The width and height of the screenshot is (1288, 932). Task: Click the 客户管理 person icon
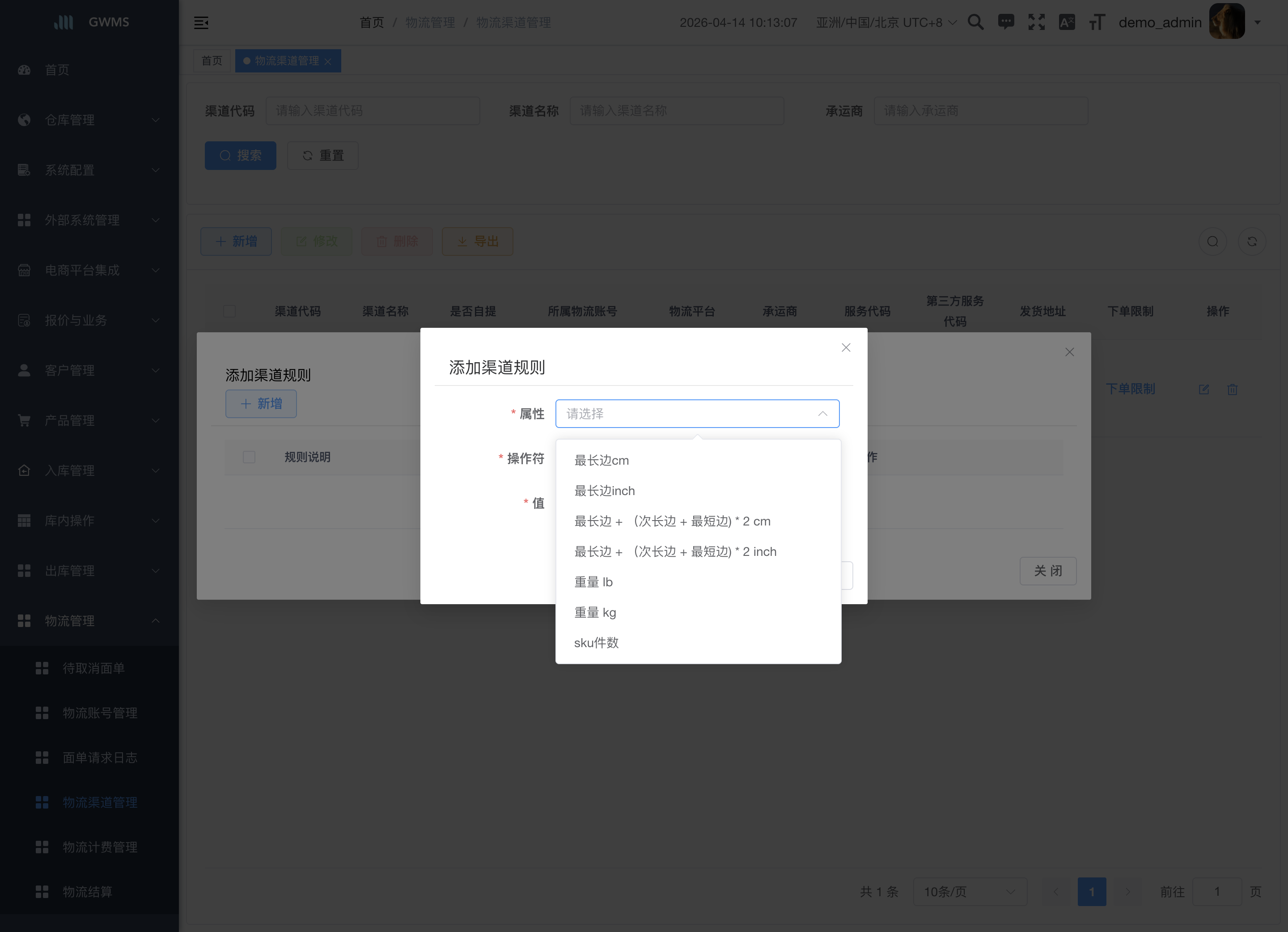pyautogui.click(x=24, y=370)
